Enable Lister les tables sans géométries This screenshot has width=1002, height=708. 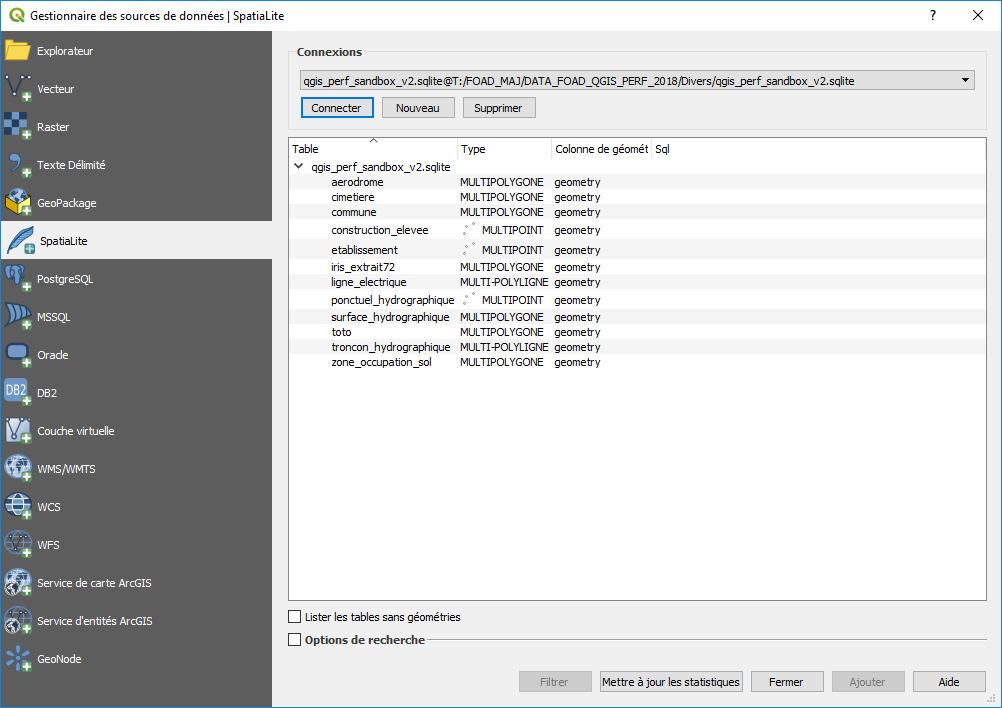(x=294, y=617)
